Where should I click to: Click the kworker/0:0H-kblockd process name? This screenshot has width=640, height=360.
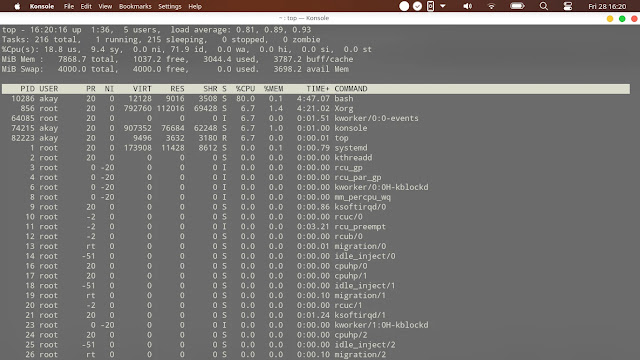381,187
